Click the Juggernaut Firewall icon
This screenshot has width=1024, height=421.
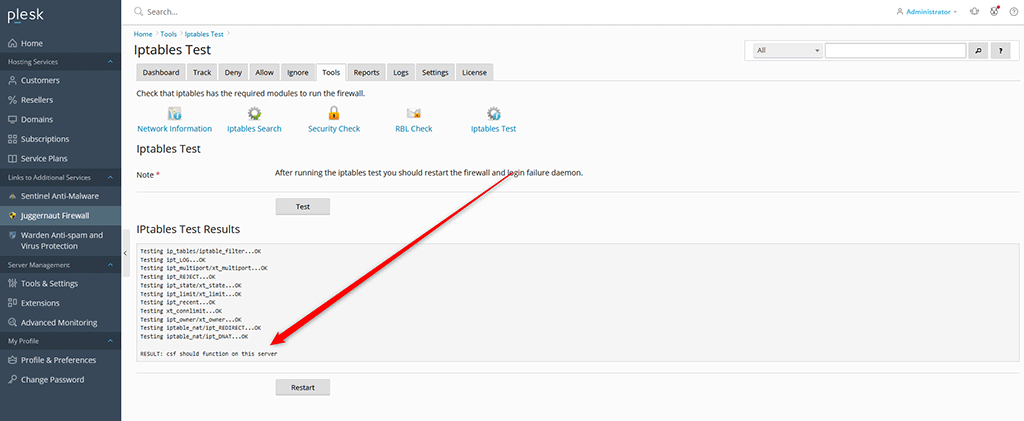click(12, 215)
